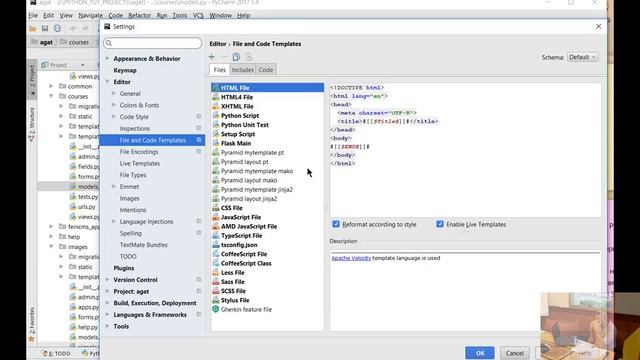Expand the Version Control settings node
The width and height of the screenshot is (640, 360).
pos(107,280)
